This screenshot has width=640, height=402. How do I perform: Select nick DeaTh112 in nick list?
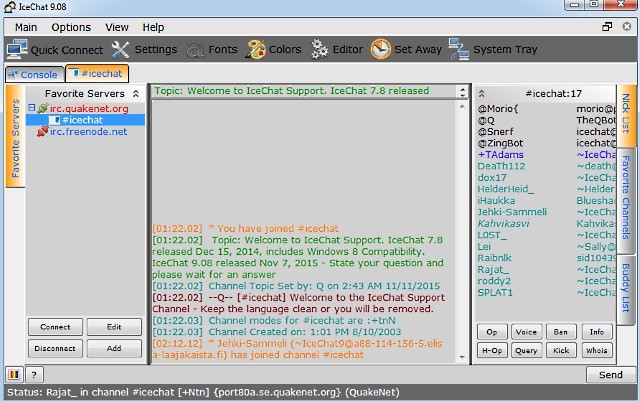click(501, 166)
